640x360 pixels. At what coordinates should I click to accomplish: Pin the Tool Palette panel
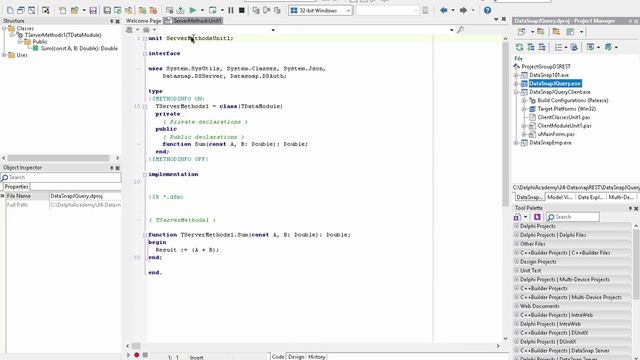click(x=630, y=208)
